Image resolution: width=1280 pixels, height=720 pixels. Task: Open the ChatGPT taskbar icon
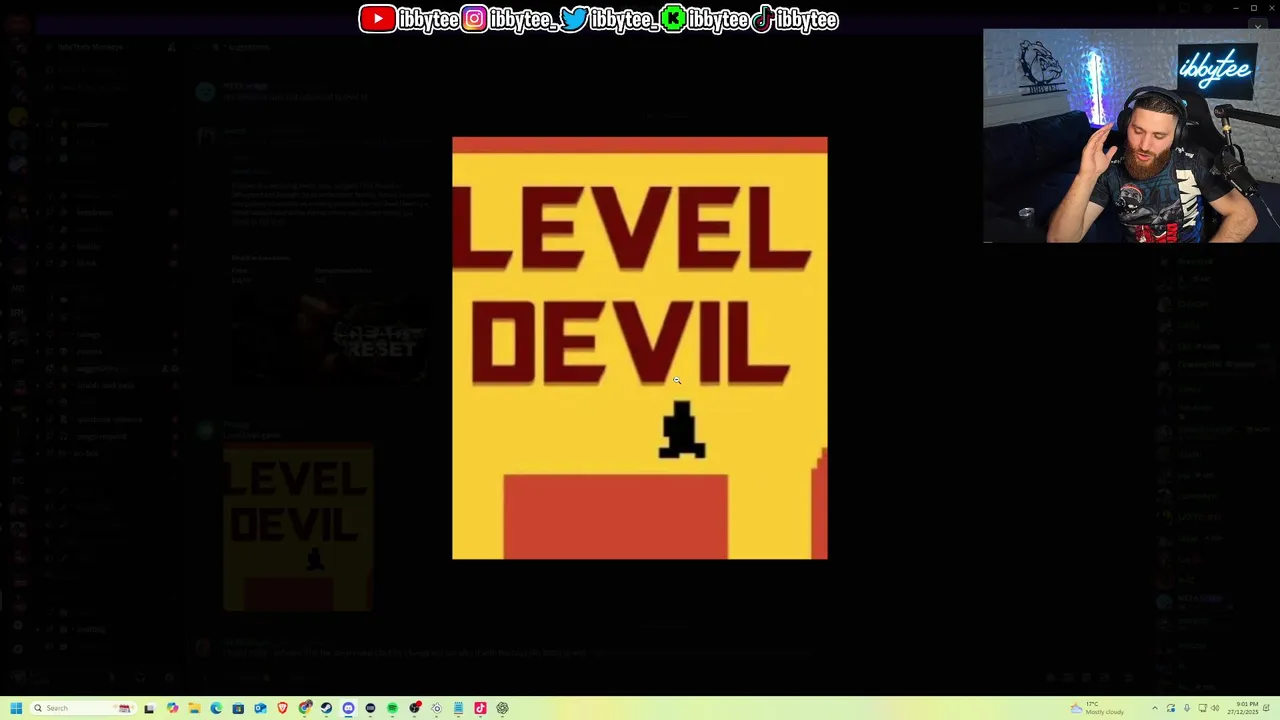click(502, 708)
